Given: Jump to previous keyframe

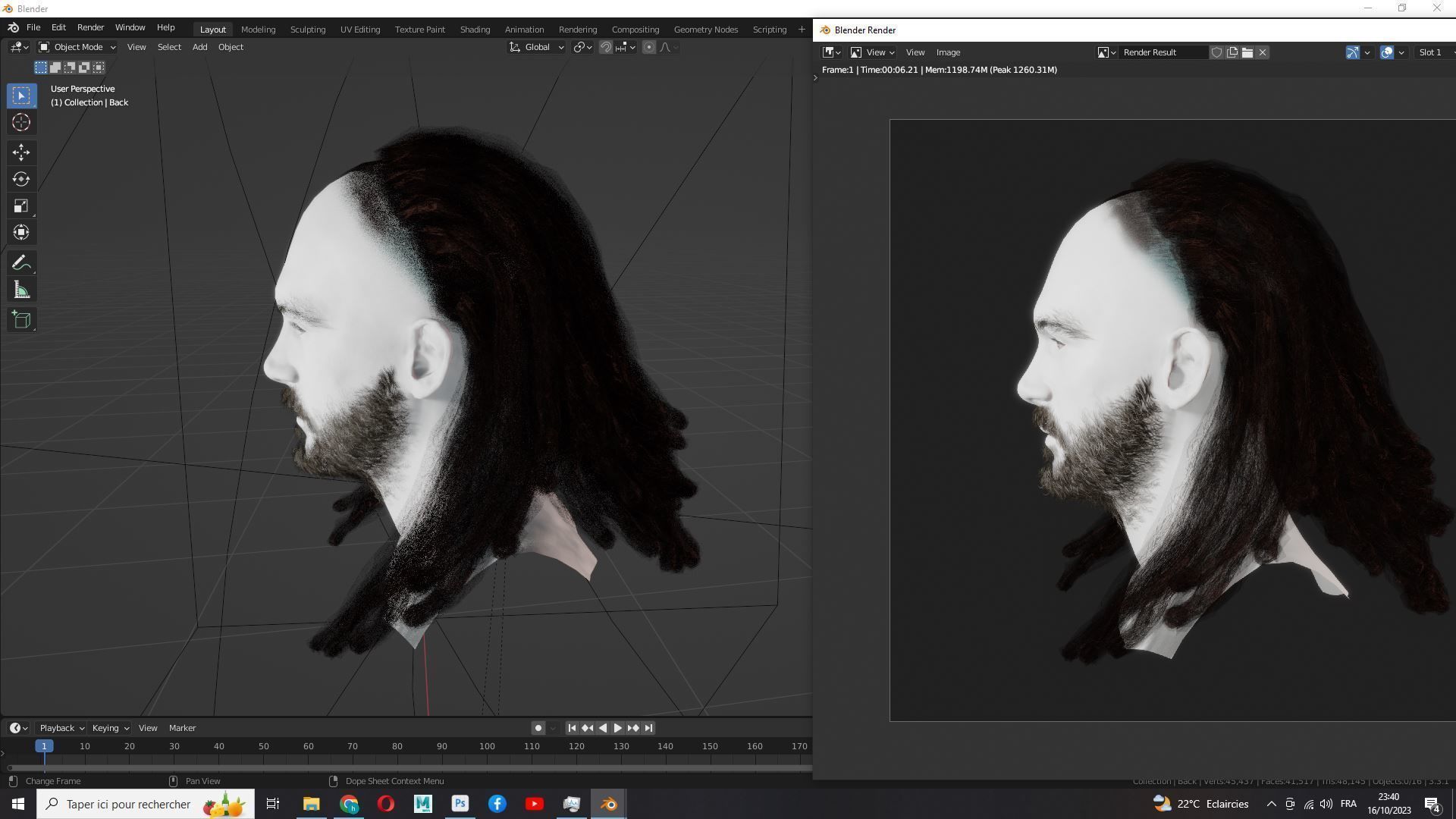Looking at the screenshot, I should tap(587, 728).
